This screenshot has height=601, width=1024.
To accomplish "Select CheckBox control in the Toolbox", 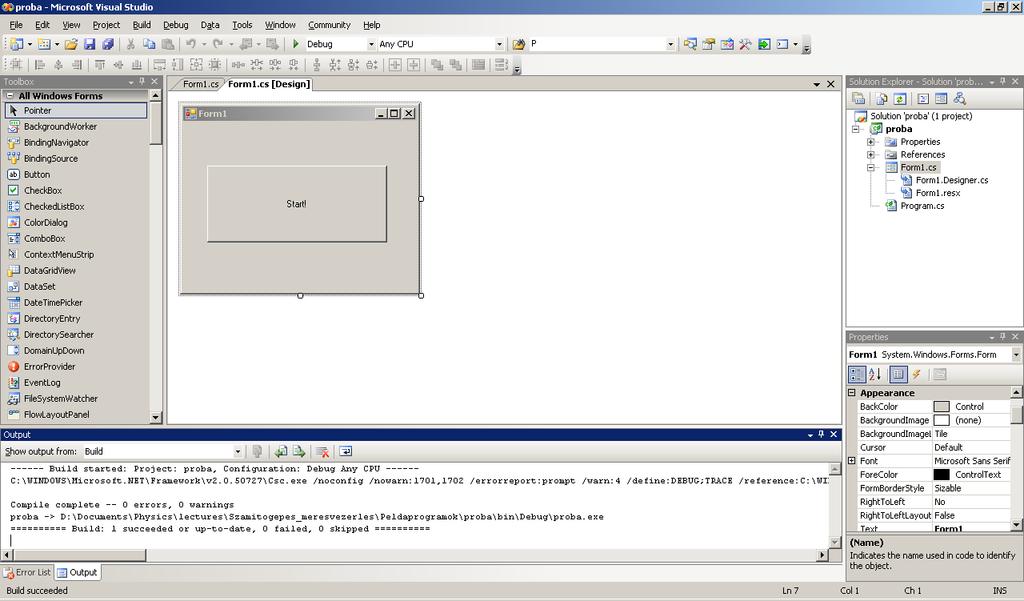I will point(43,190).
